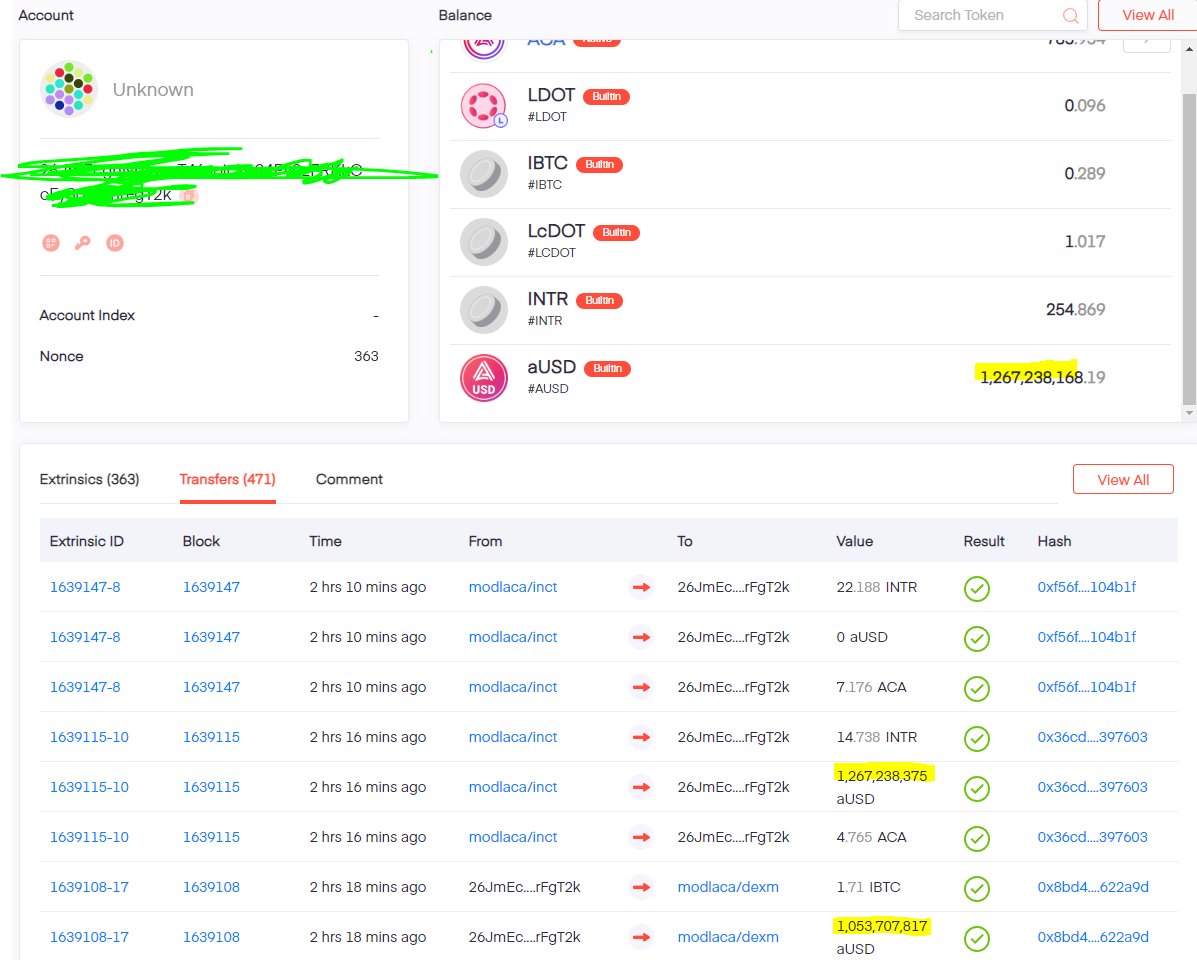Click the aUSD balance 1,267,238,168.19
This screenshot has height=960, width=1197.
[x=1043, y=377]
